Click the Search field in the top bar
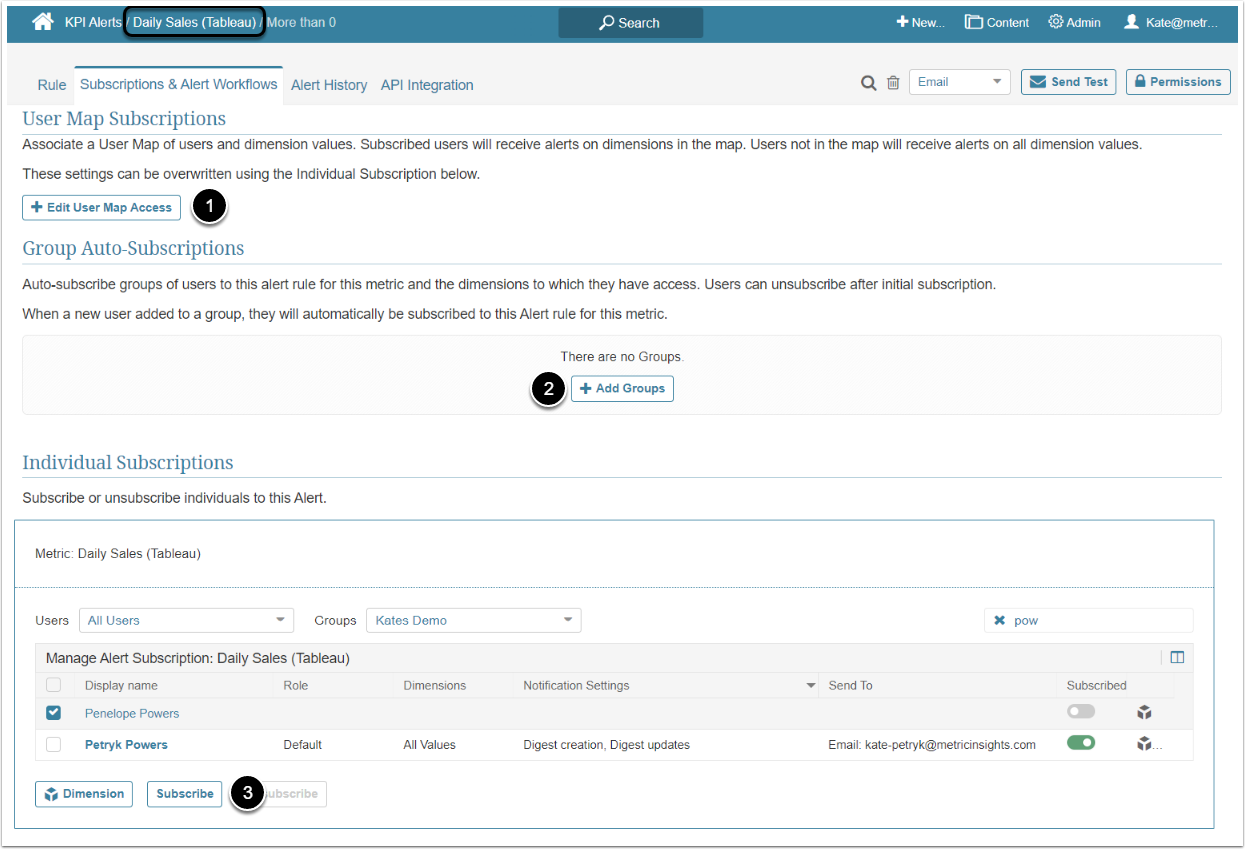 (x=630, y=23)
